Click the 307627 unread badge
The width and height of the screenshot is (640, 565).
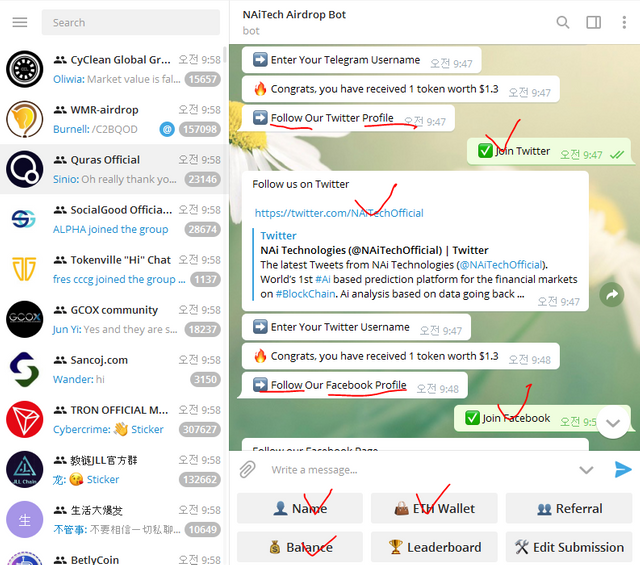coord(200,429)
